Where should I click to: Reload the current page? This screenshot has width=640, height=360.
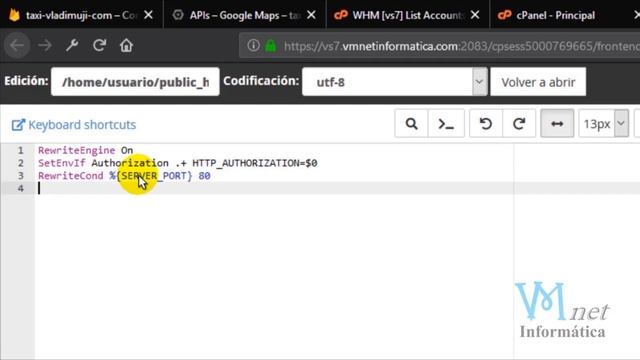[x=99, y=45]
